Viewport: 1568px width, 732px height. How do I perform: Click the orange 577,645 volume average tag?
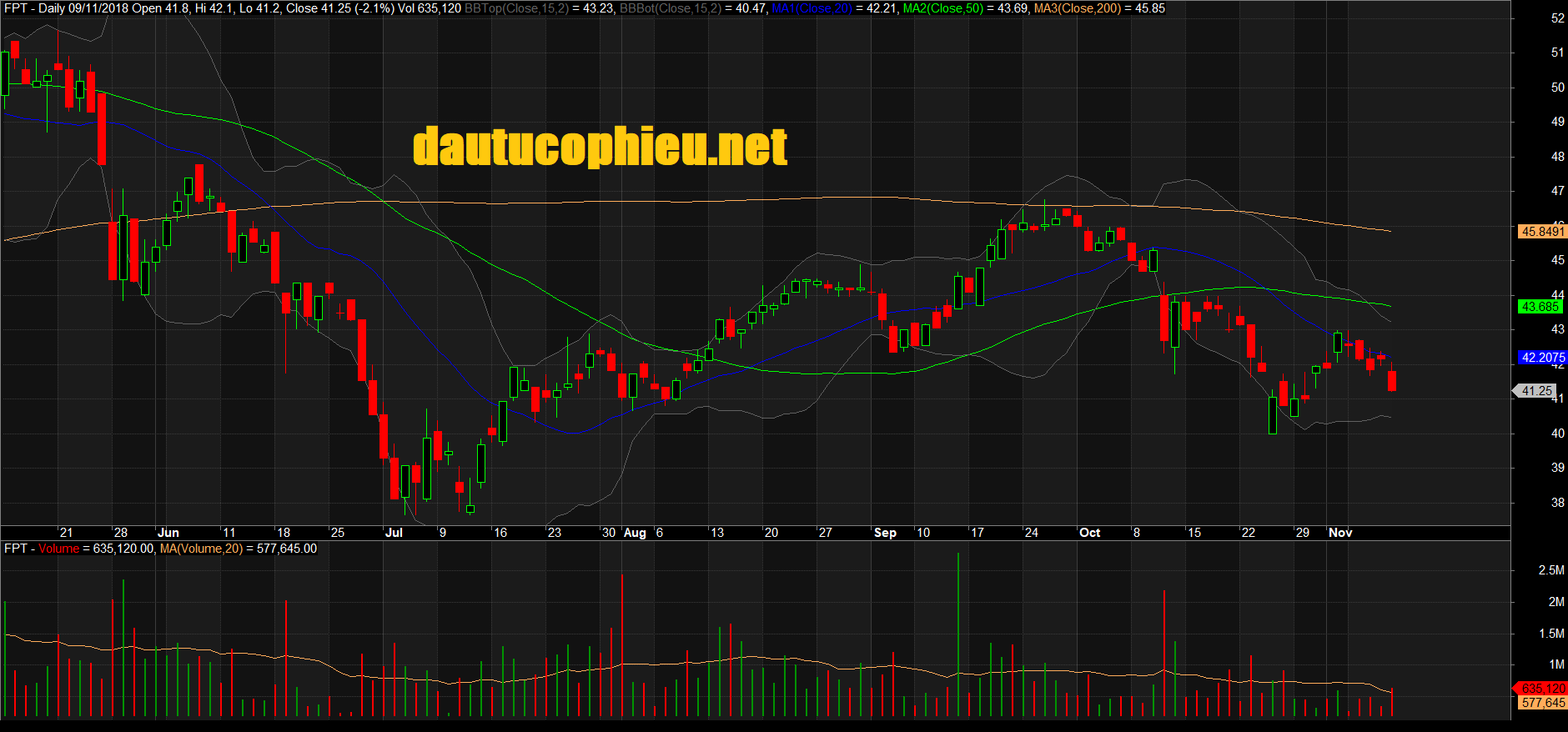coord(1542,703)
